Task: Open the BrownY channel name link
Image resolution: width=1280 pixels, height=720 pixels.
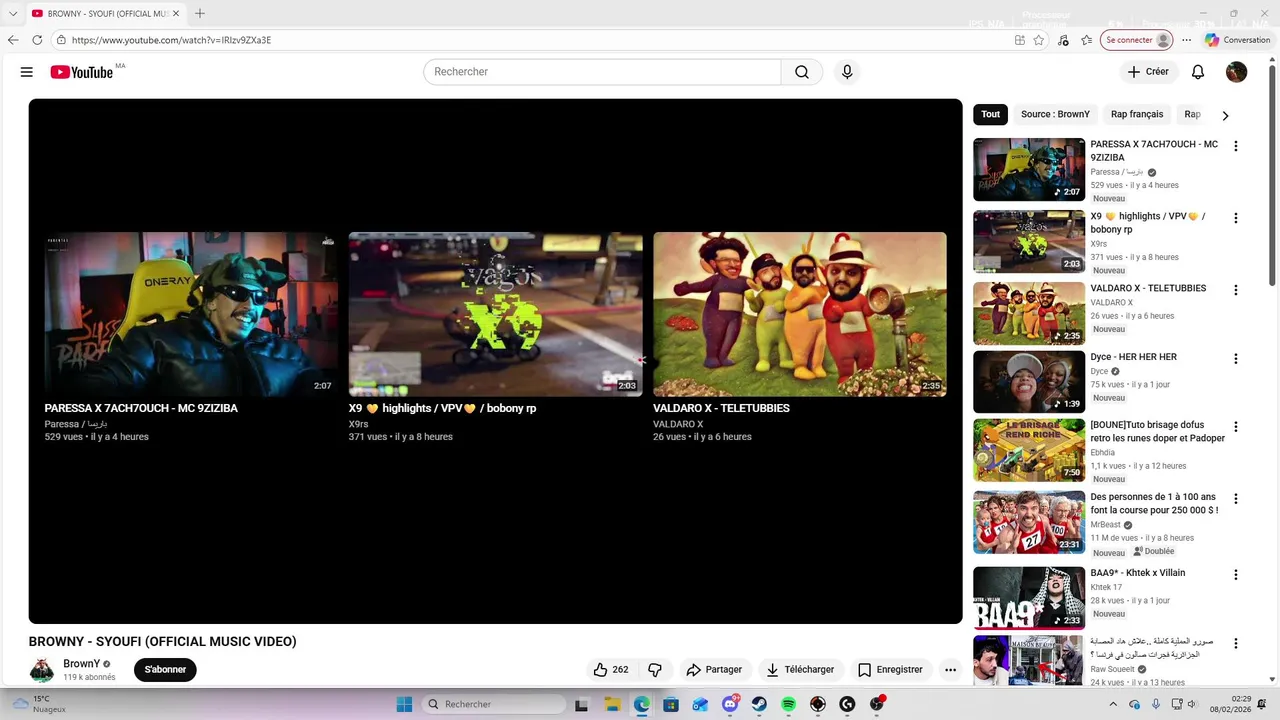Action: coord(81,664)
